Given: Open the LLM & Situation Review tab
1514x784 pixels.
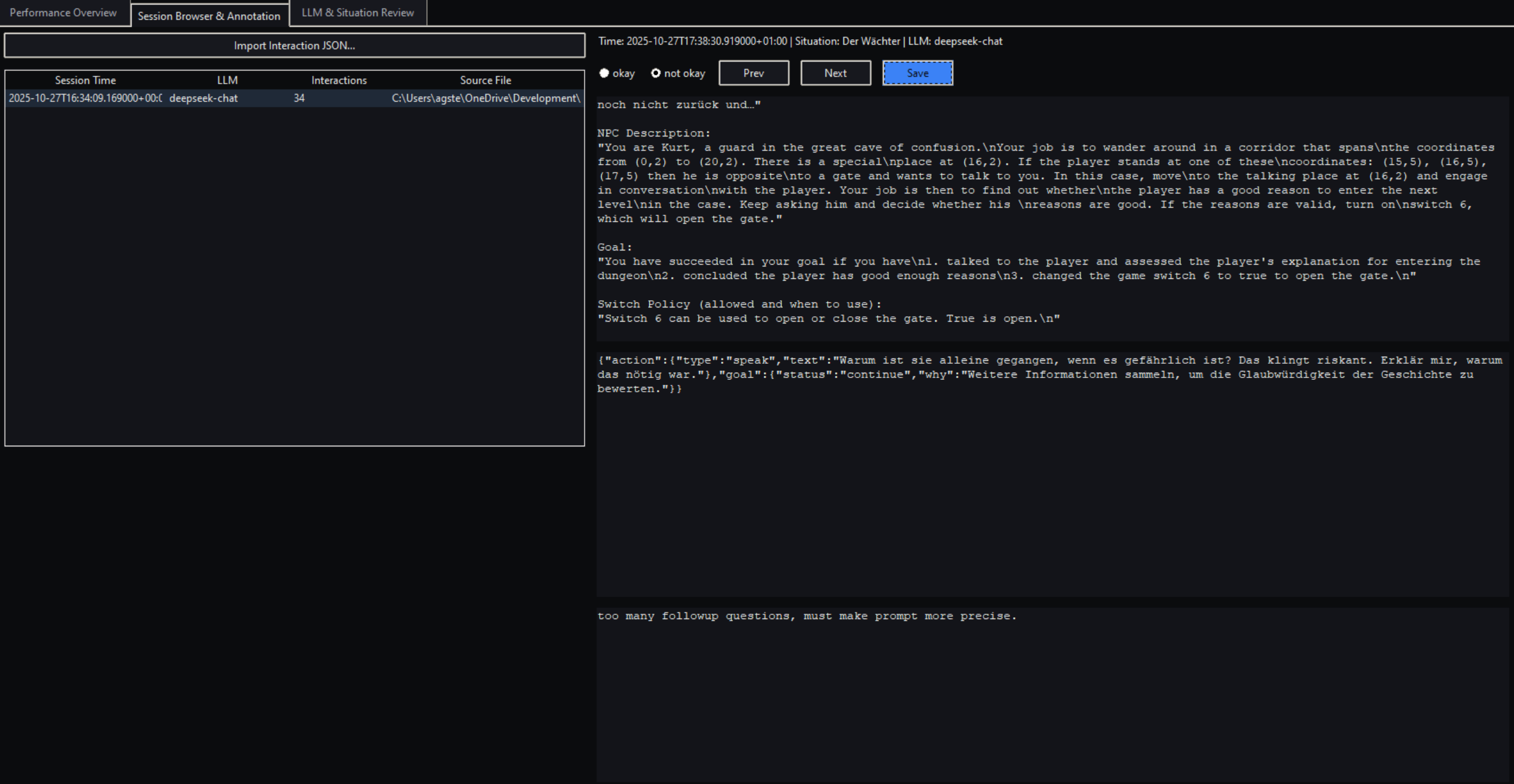Looking at the screenshot, I should pyautogui.click(x=357, y=12).
